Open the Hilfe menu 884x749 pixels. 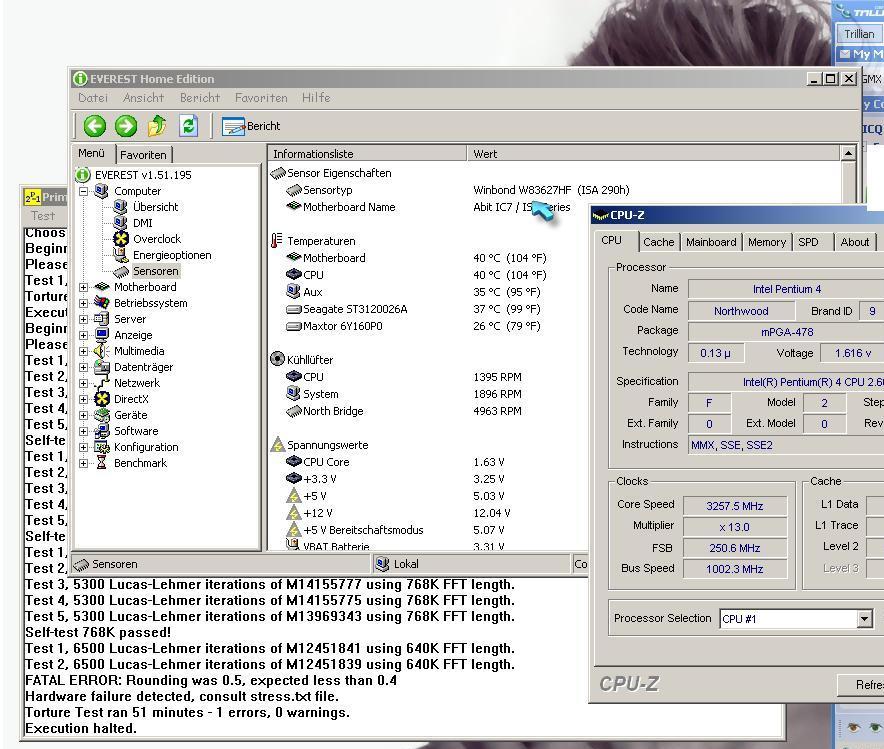pos(316,97)
